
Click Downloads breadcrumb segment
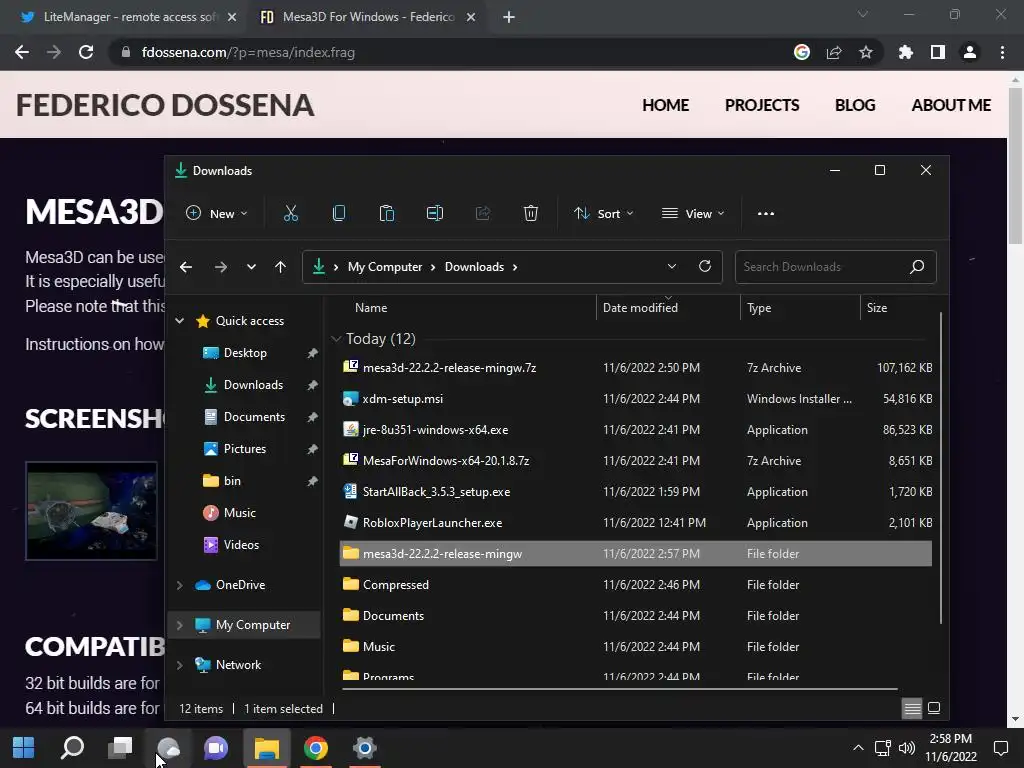474,267
